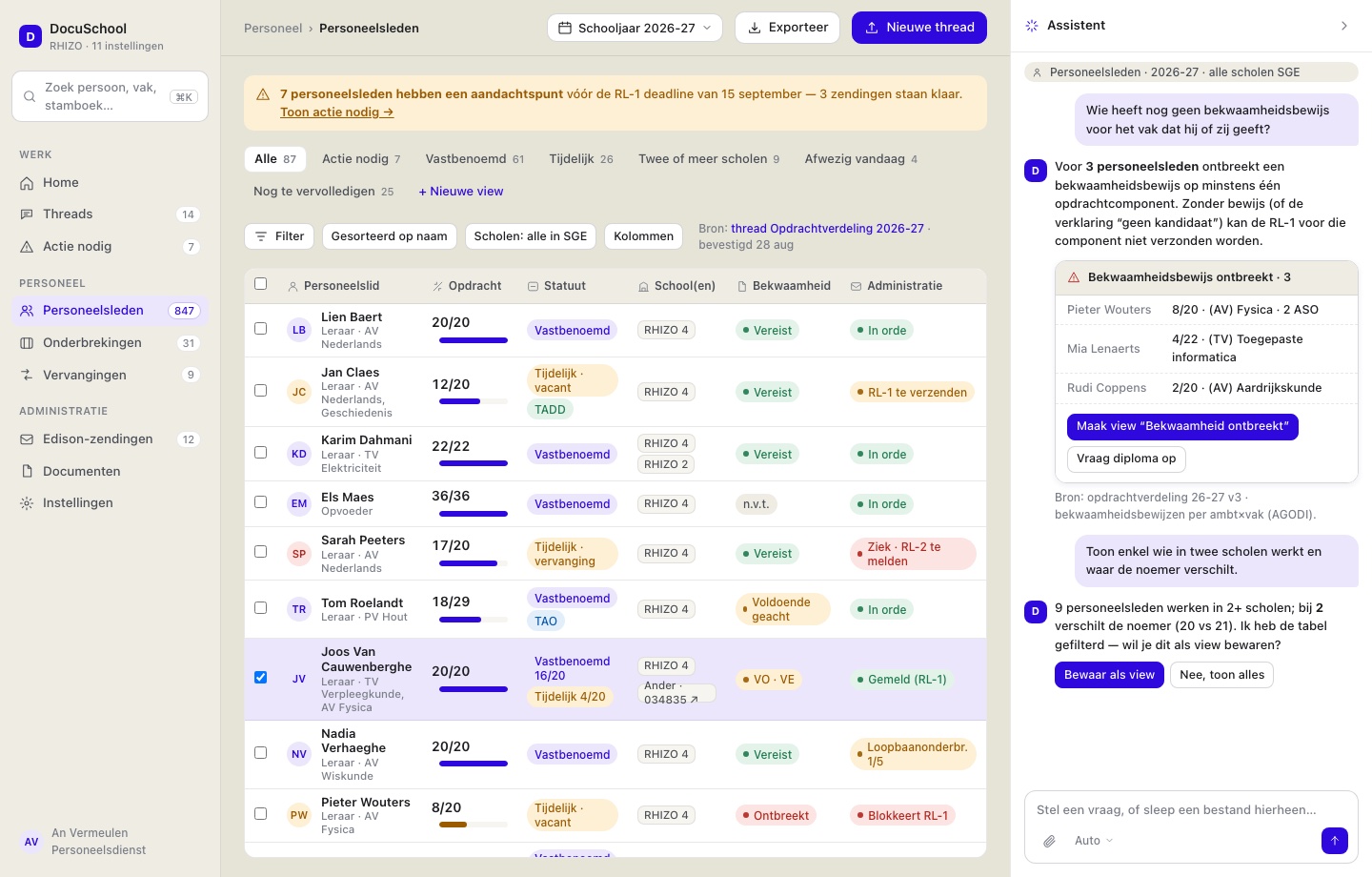Click the PW avatar of Pieter Wouters
1372x877 pixels.
299,815
